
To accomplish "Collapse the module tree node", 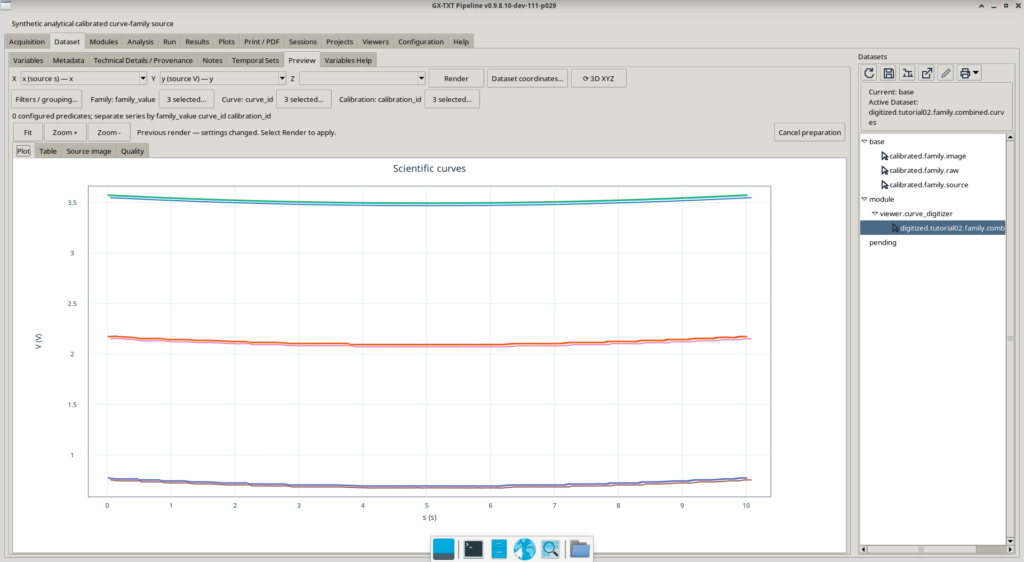I will tap(864, 199).
